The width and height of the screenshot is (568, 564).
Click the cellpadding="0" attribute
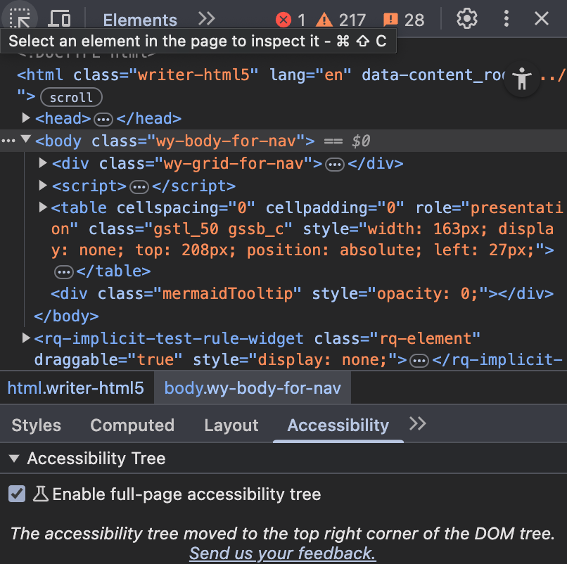[335, 208]
